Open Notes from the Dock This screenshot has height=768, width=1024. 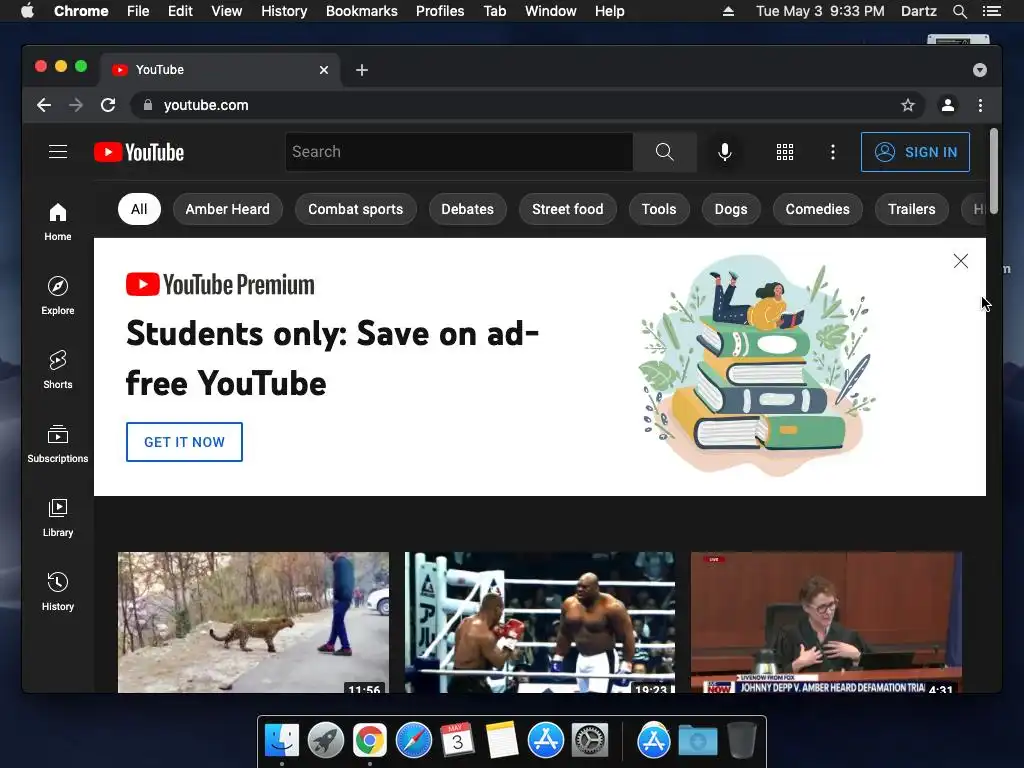click(x=502, y=740)
